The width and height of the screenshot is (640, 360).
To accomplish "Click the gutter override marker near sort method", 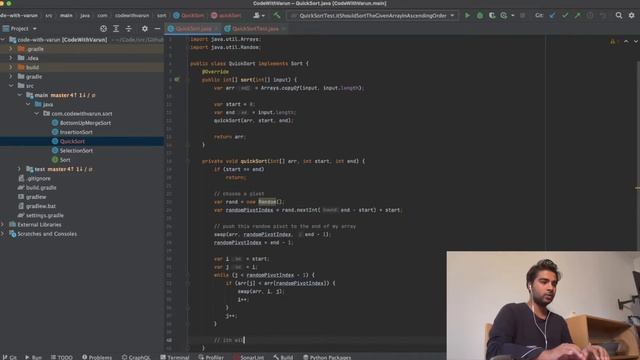I will tap(177, 80).
